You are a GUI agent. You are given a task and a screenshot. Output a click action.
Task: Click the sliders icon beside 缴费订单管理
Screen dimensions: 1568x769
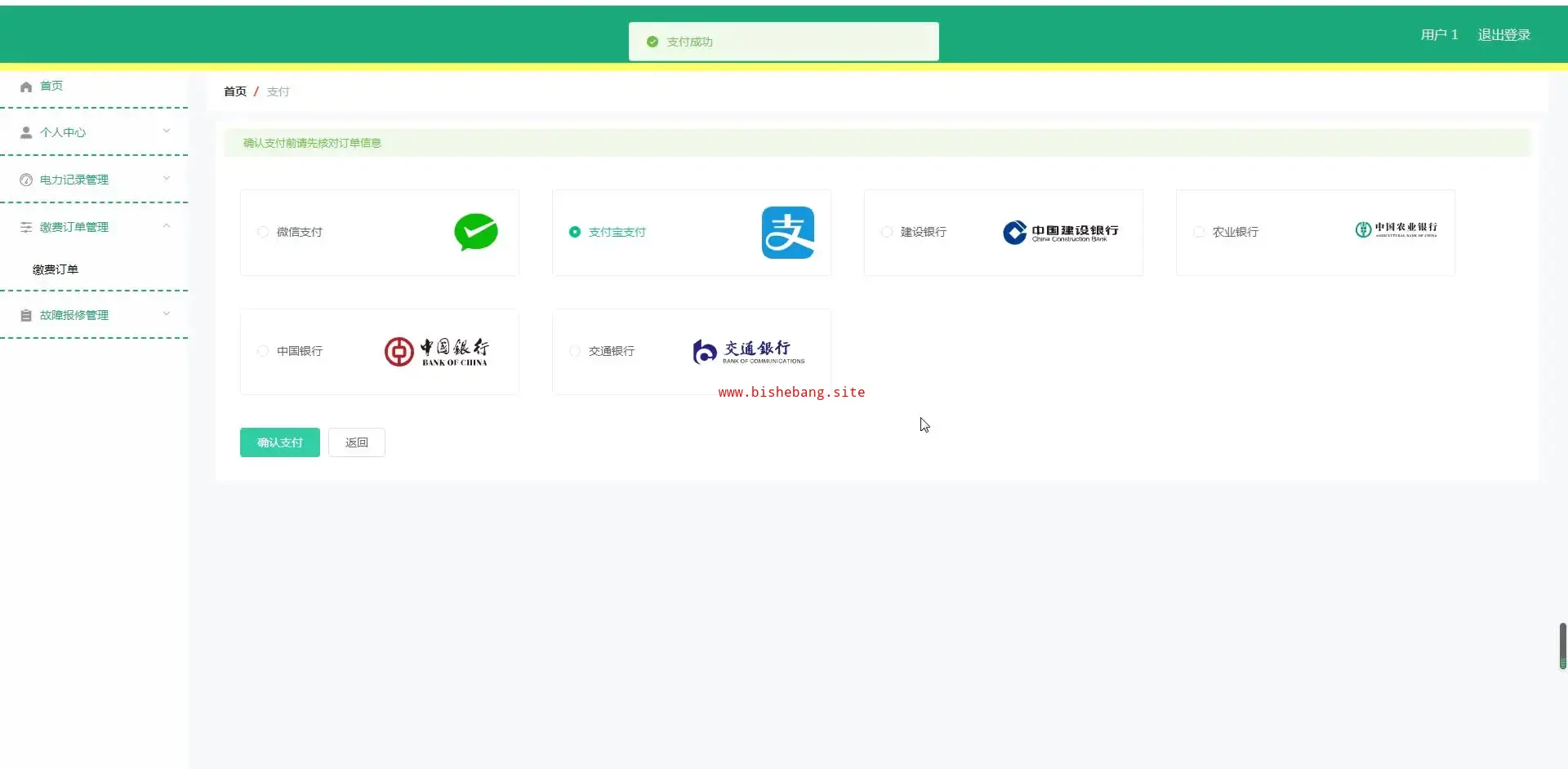pyautogui.click(x=26, y=227)
